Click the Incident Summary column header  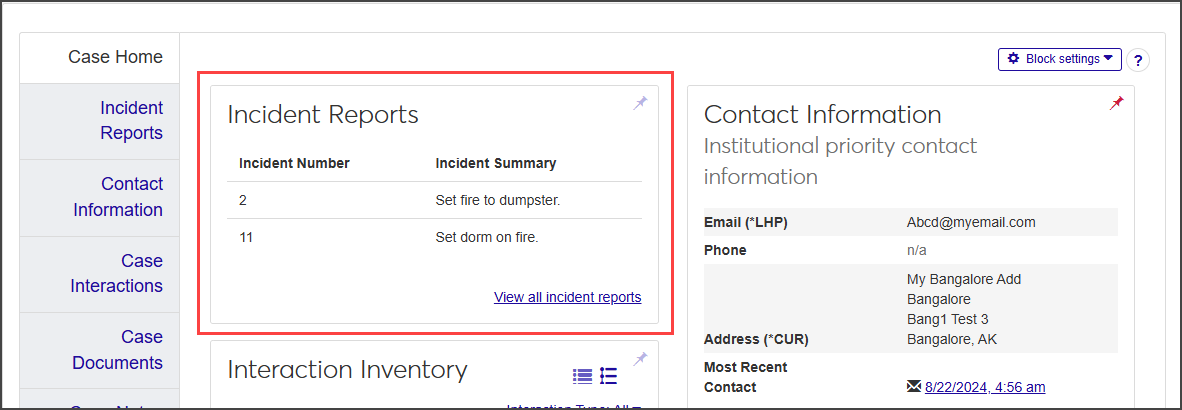(x=496, y=163)
